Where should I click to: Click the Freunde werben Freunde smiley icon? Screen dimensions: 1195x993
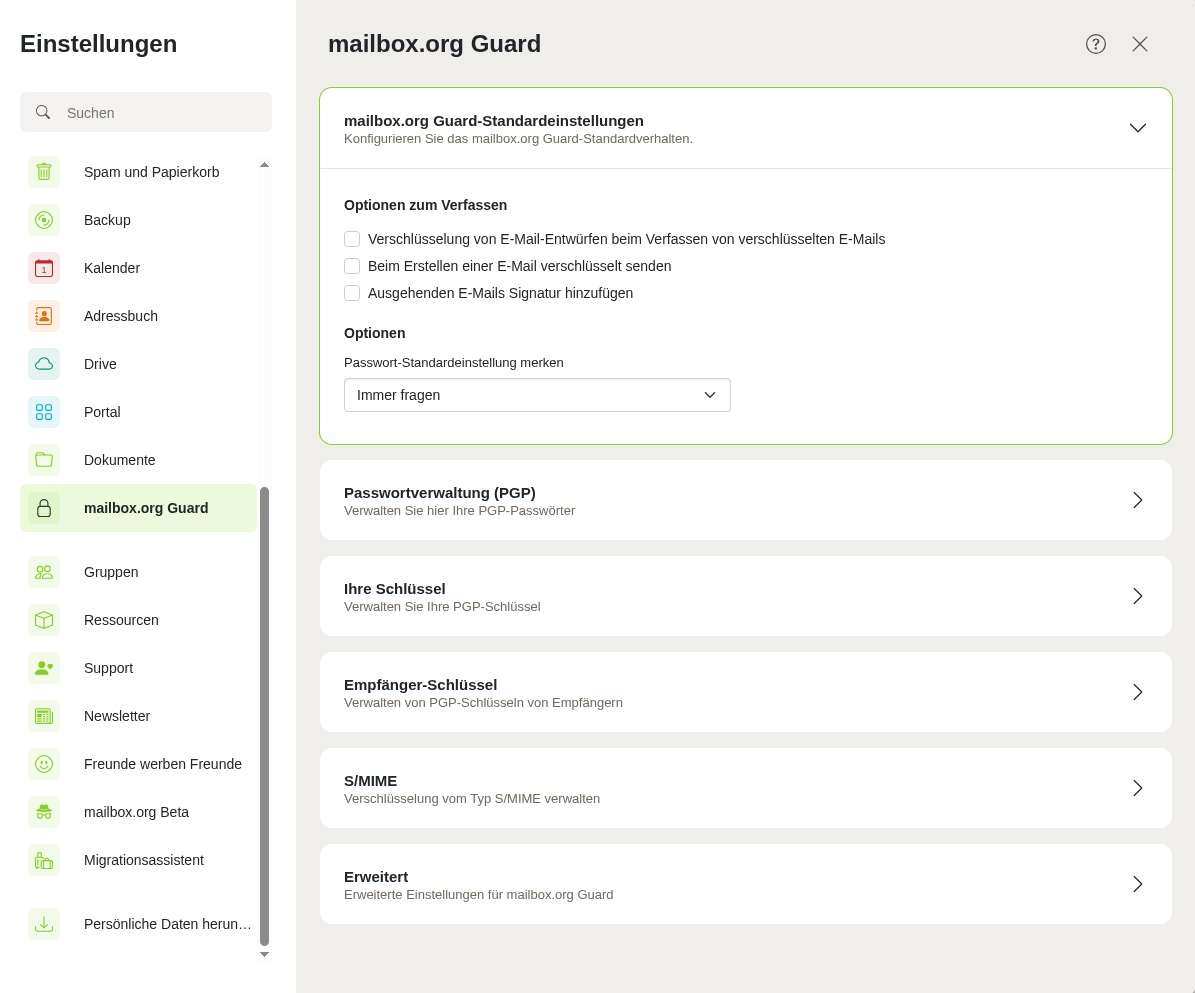[44, 764]
